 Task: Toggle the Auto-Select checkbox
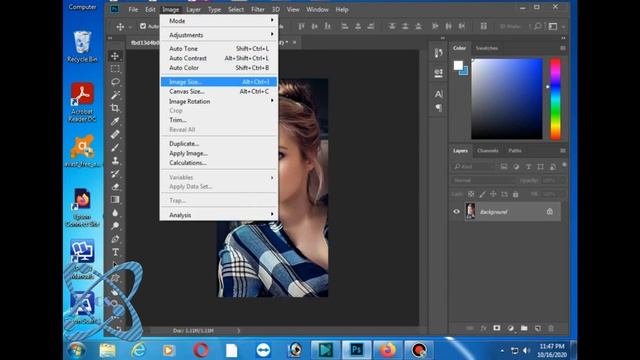pos(143,26)
